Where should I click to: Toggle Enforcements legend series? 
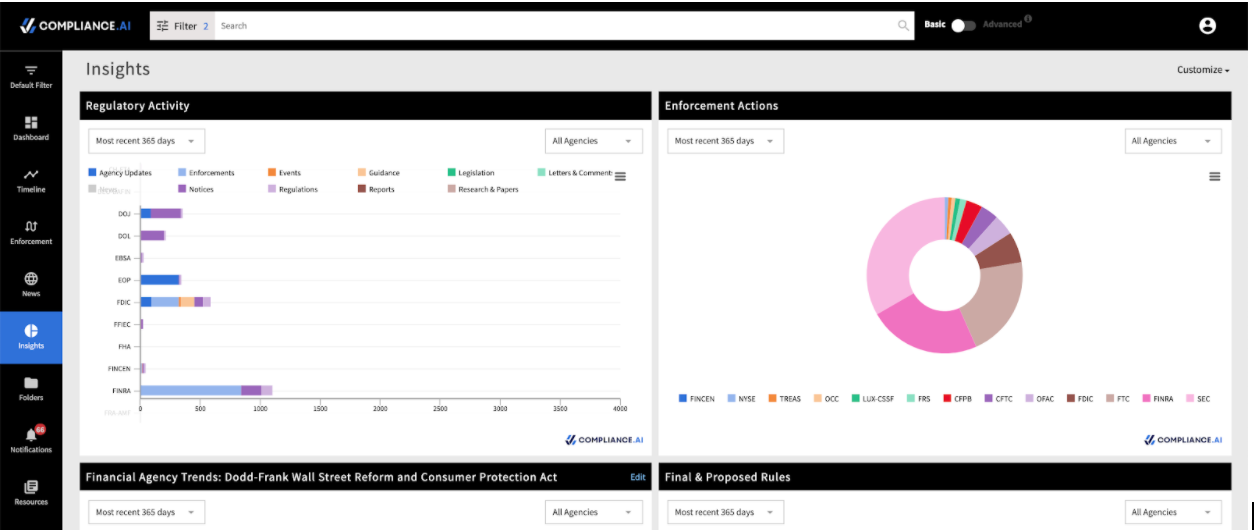206,173
